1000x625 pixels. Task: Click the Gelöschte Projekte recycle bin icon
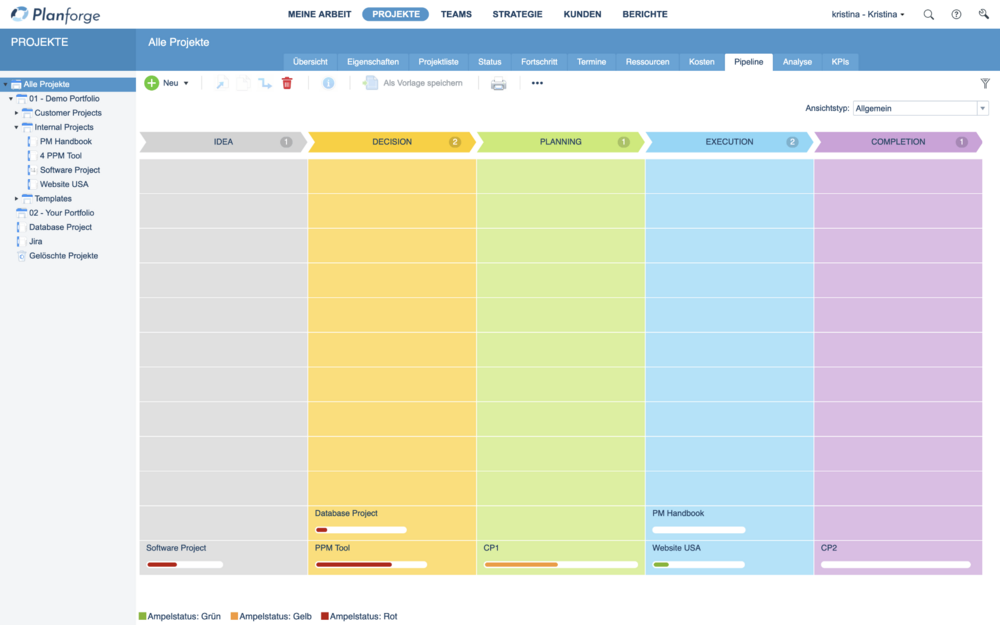21,256
